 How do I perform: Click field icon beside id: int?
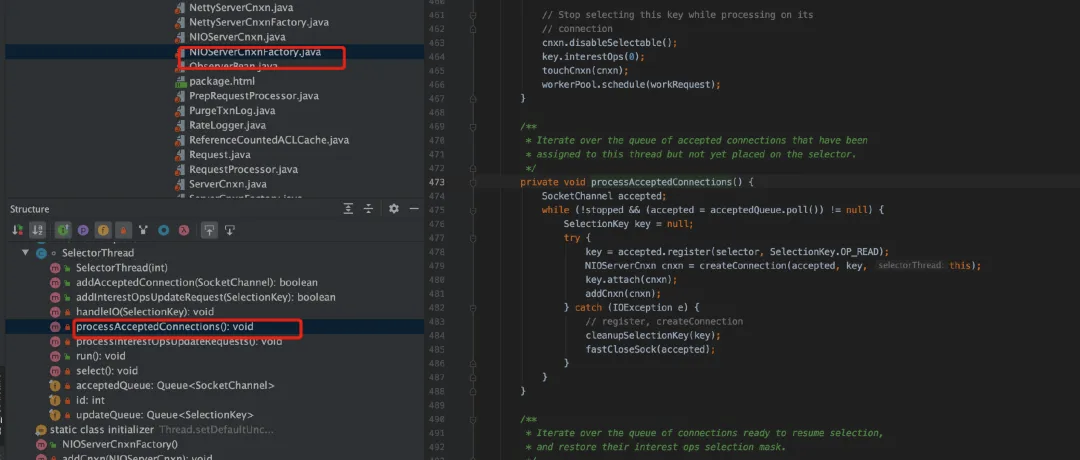point(55,401)
